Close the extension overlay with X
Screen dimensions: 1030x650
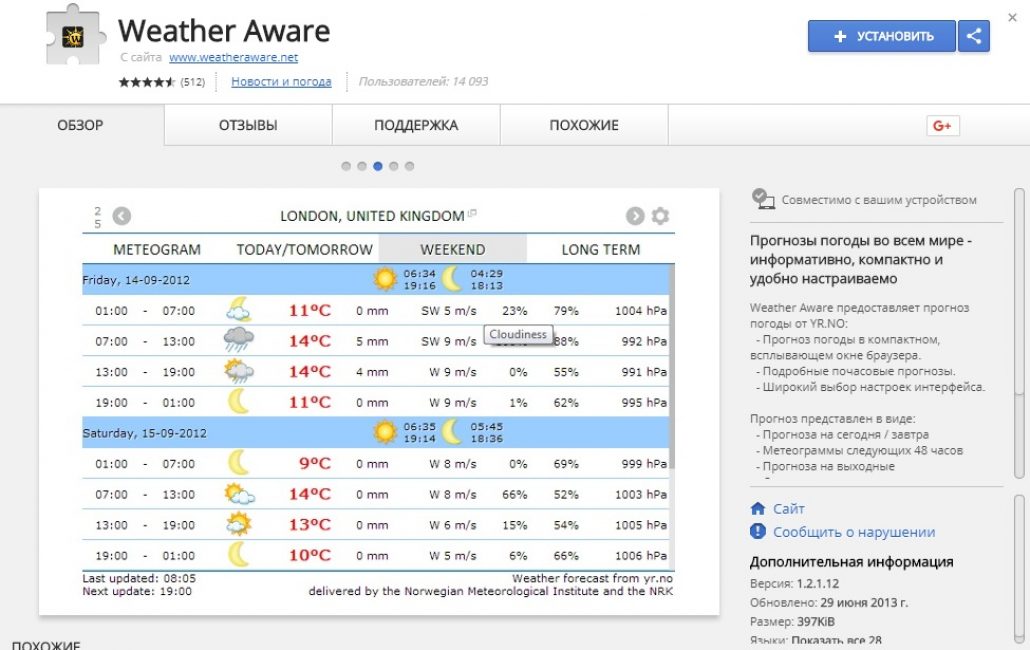coord(1012,18)
